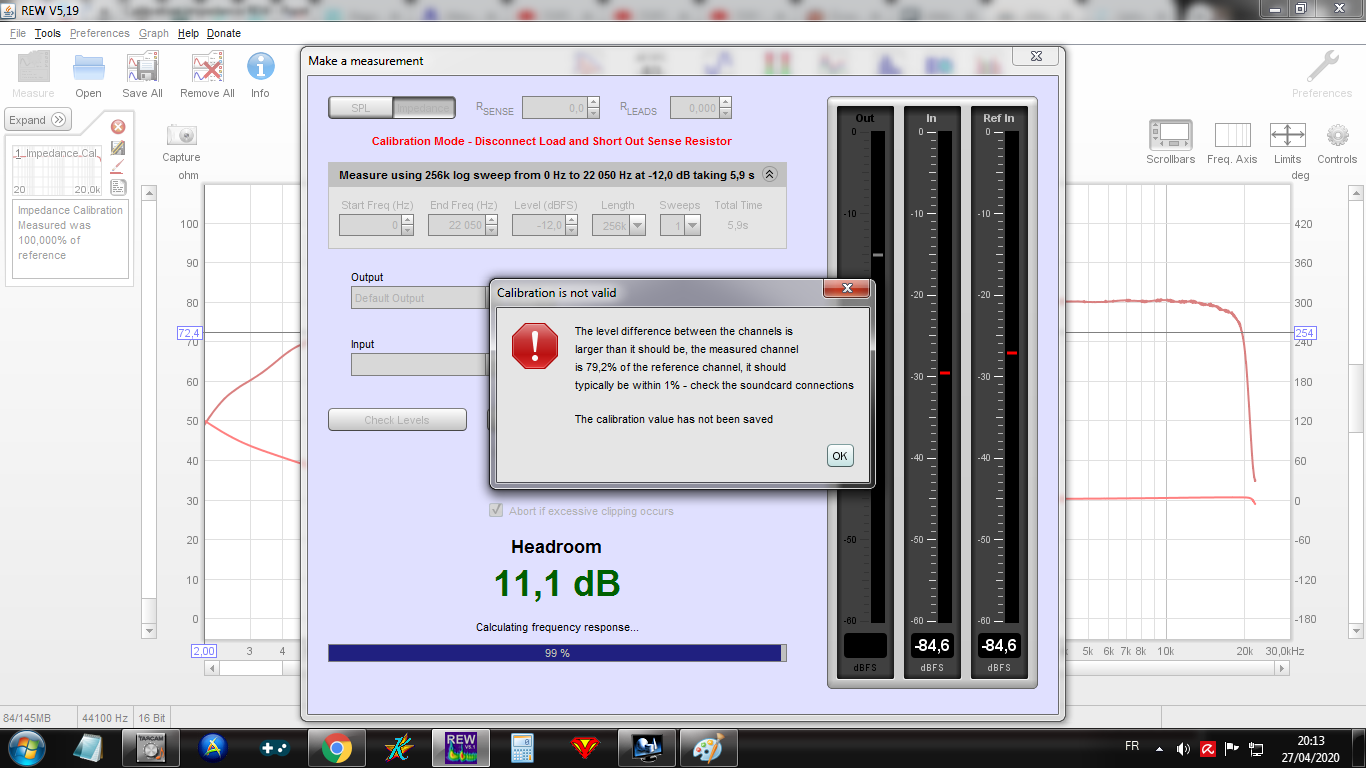The width and height of the screenshot is (1366, 768).
Task: Toggle the Scrollbars graph icon
Action: coord(1170,142)
